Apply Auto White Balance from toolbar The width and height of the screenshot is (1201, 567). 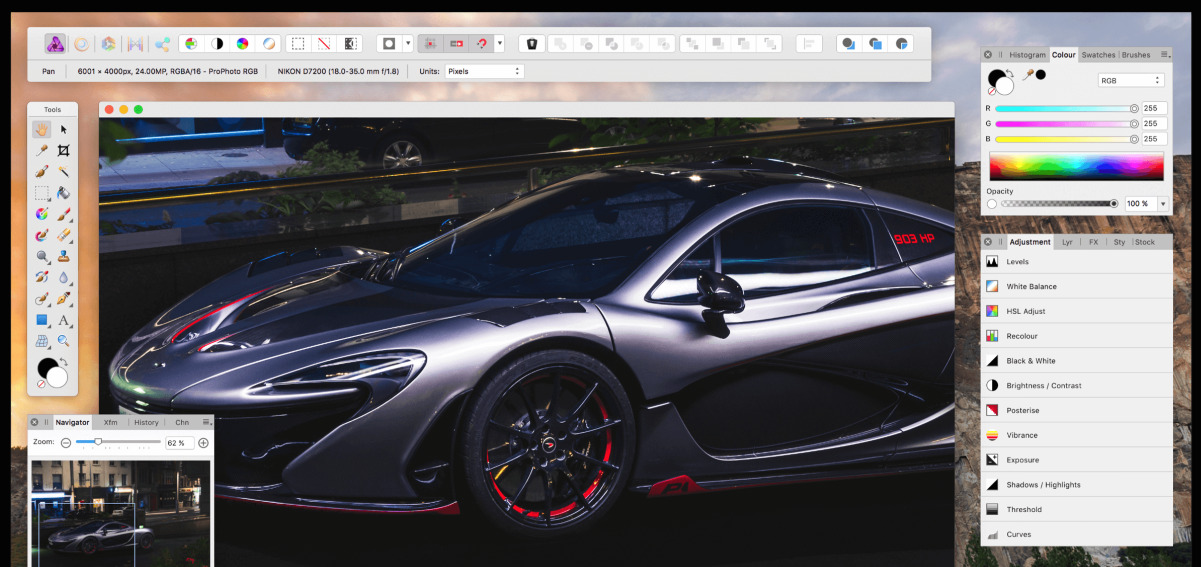pos(268,44)
